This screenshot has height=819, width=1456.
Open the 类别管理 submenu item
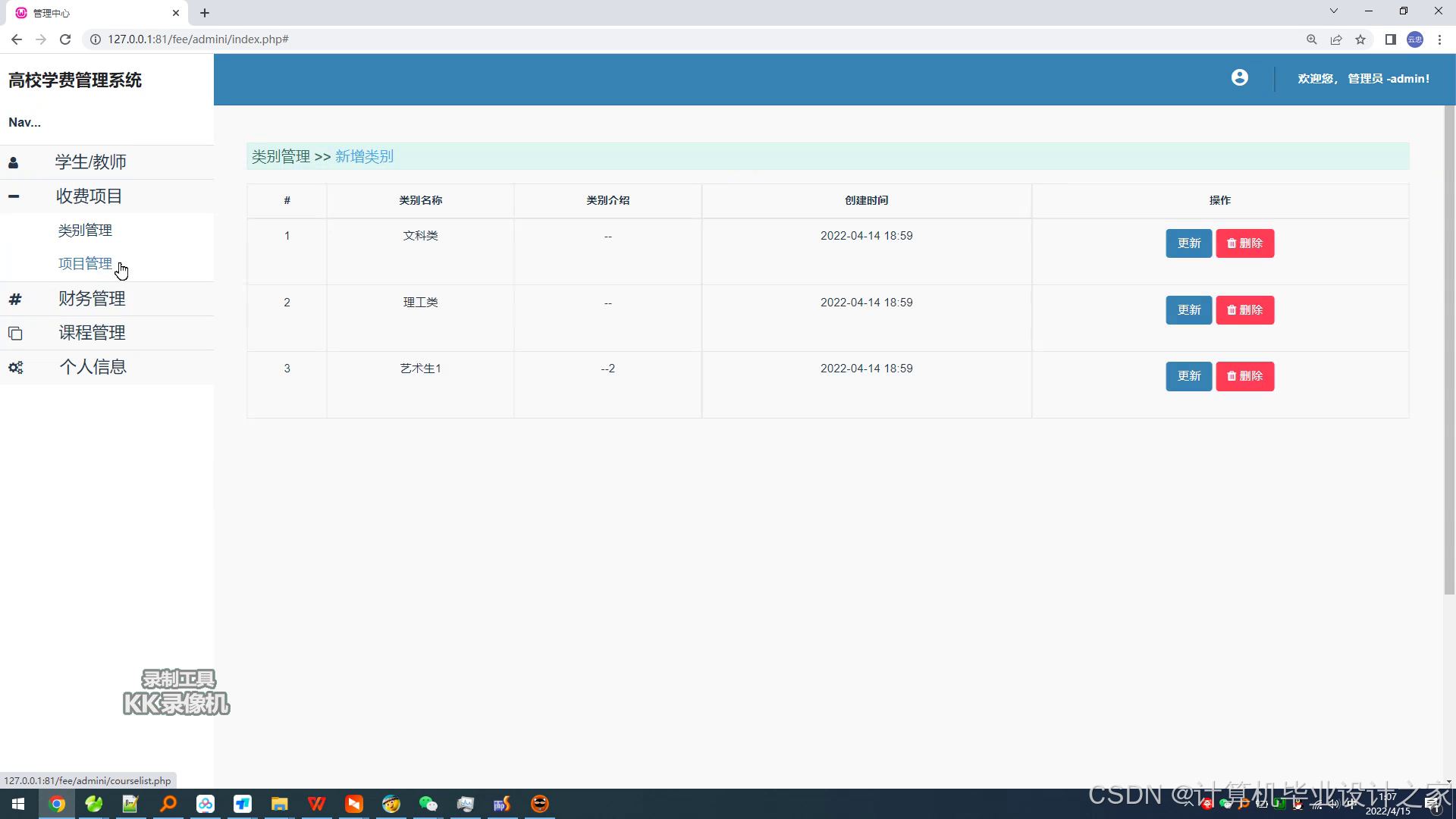[x=85, y=230]
